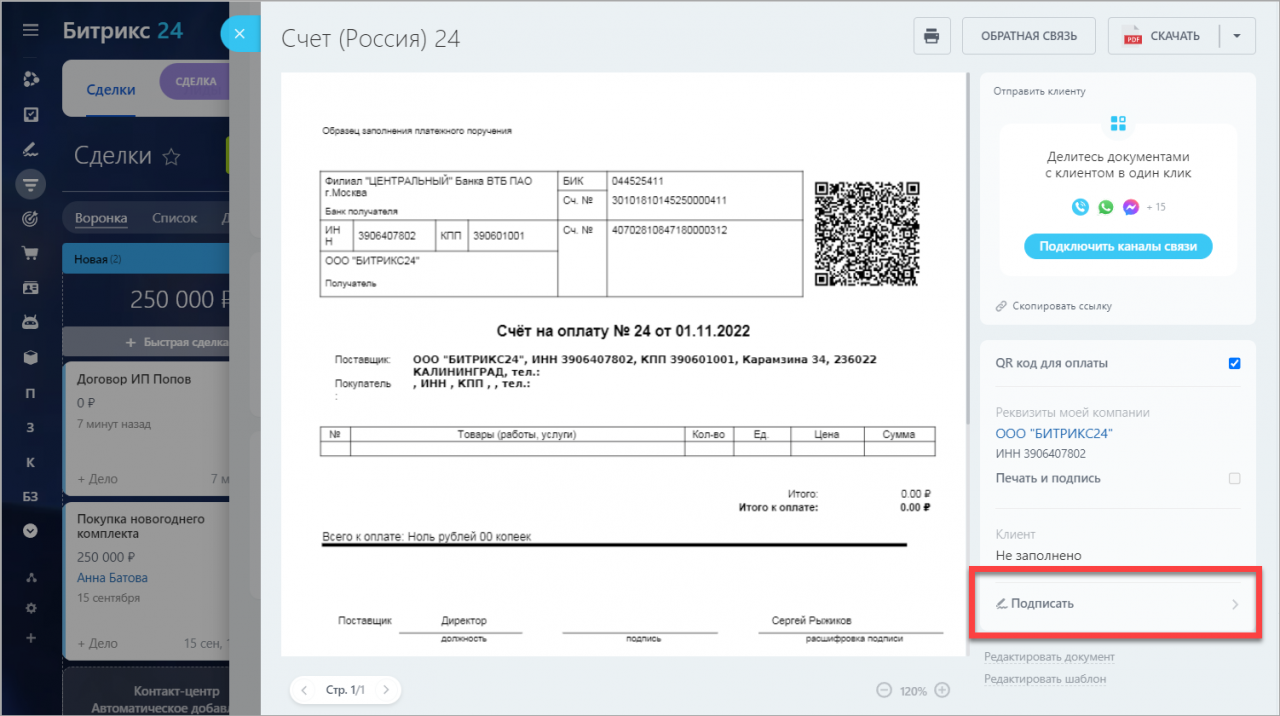
Task: Click the target icon in the sidebar
Action: [30, 218]
